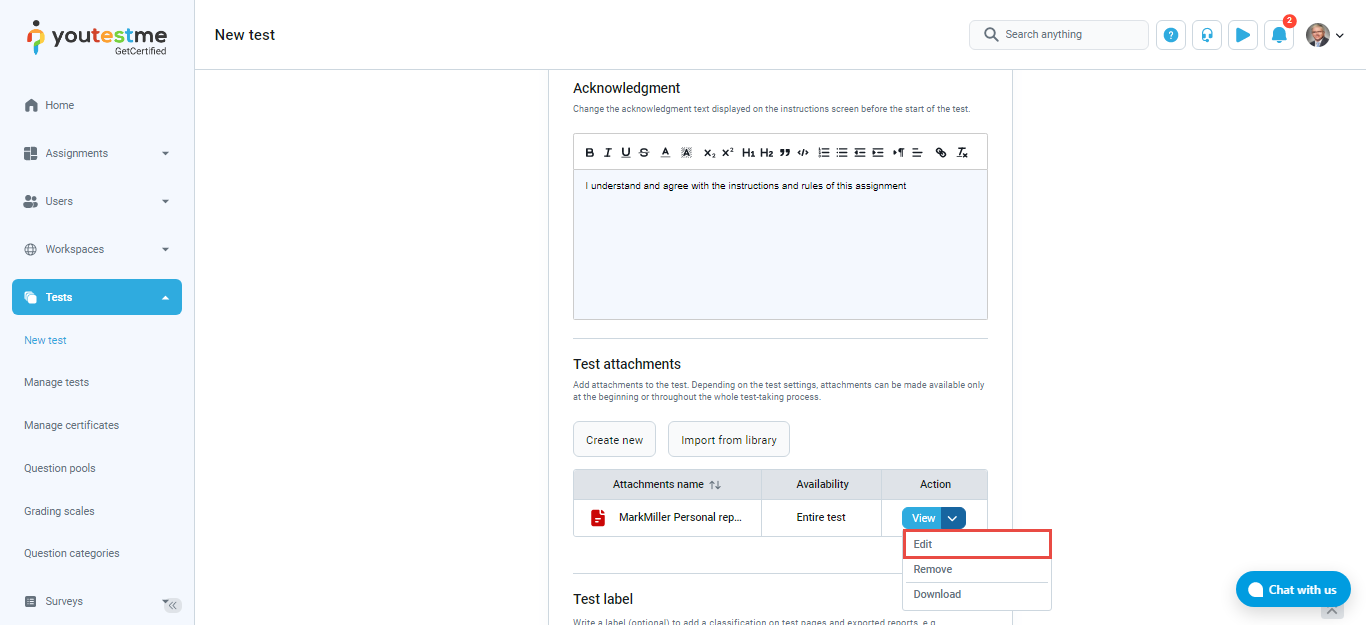The image size is (1366, 625).
Task: Underline text using the editor toolbar
Action: [x=626, y=153]
